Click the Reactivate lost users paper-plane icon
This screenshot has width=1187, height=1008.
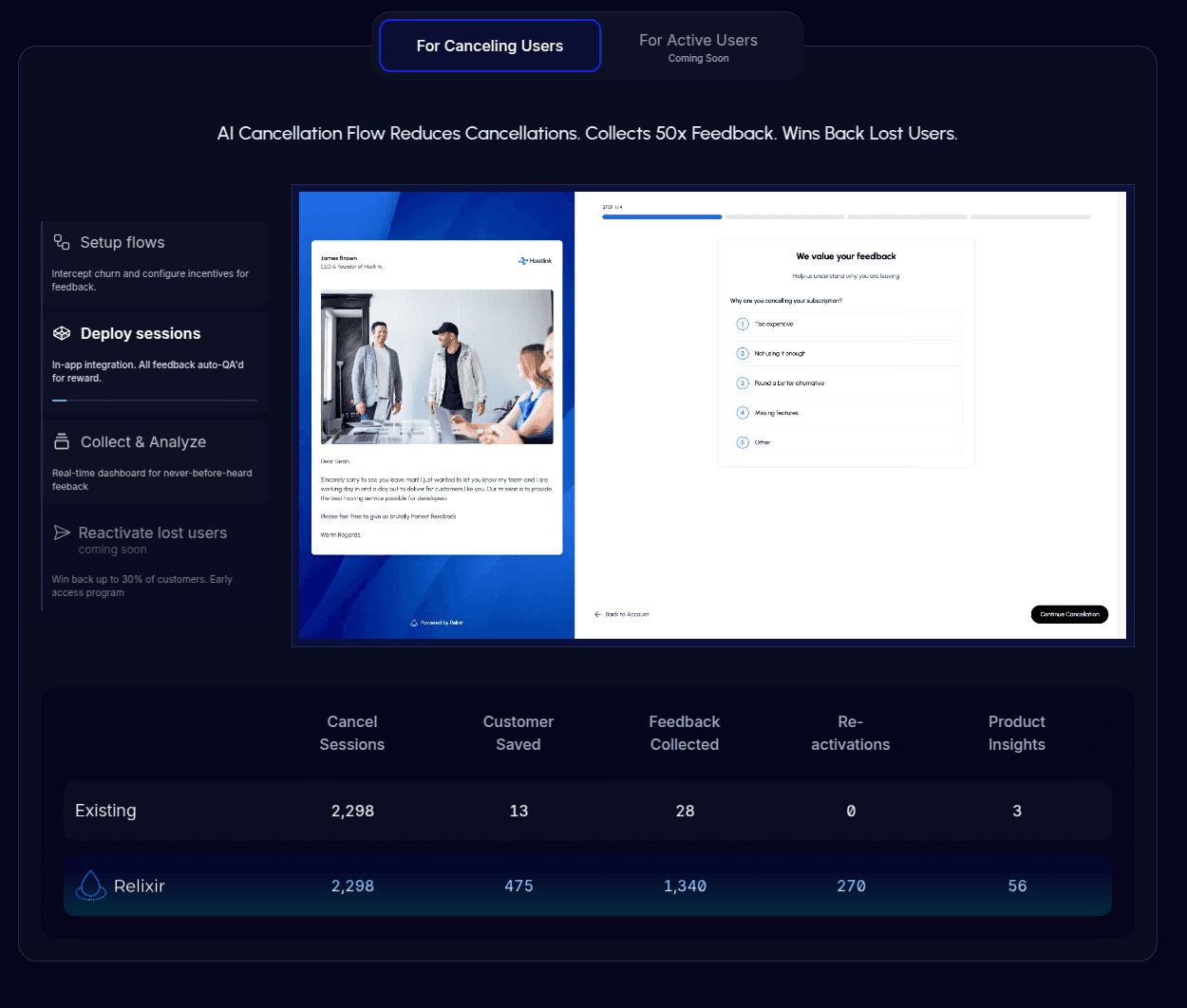[x=62, y=532]
